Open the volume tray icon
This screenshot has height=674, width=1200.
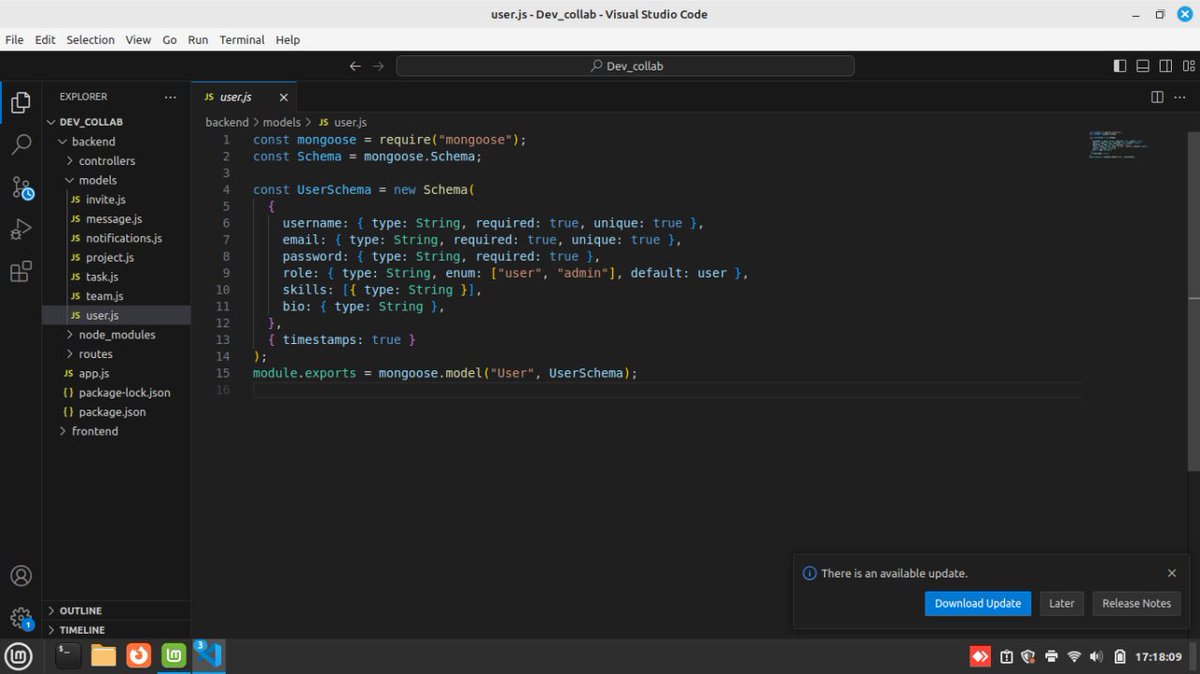1096,657
